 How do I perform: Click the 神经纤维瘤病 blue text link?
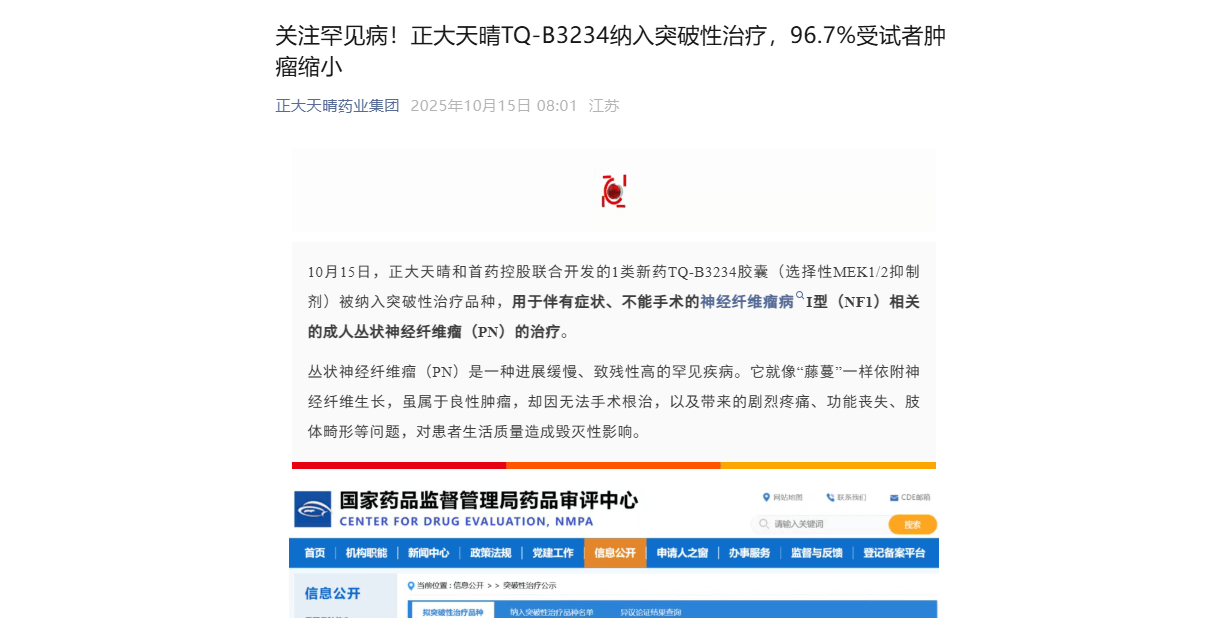tap(747, 300)
